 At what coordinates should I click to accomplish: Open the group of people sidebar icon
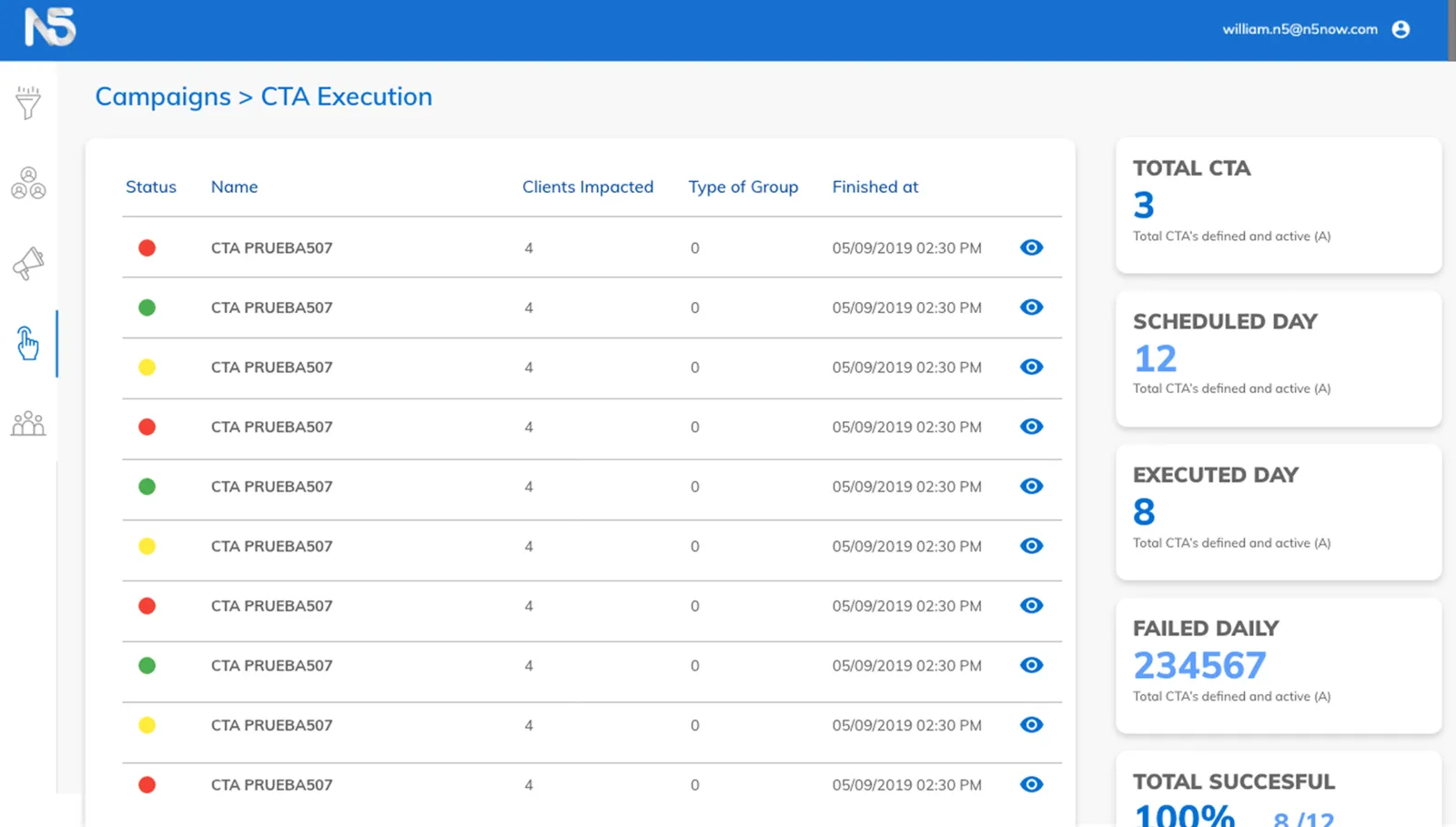pos(28,423)
